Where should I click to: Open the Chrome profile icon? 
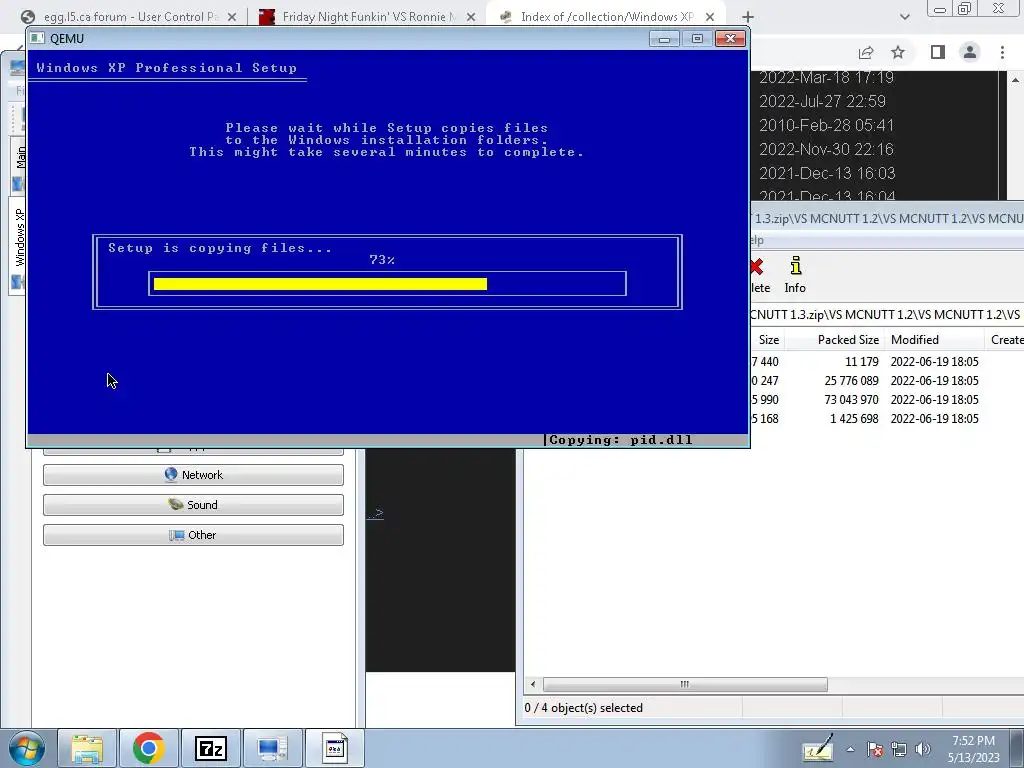(970, 52)
